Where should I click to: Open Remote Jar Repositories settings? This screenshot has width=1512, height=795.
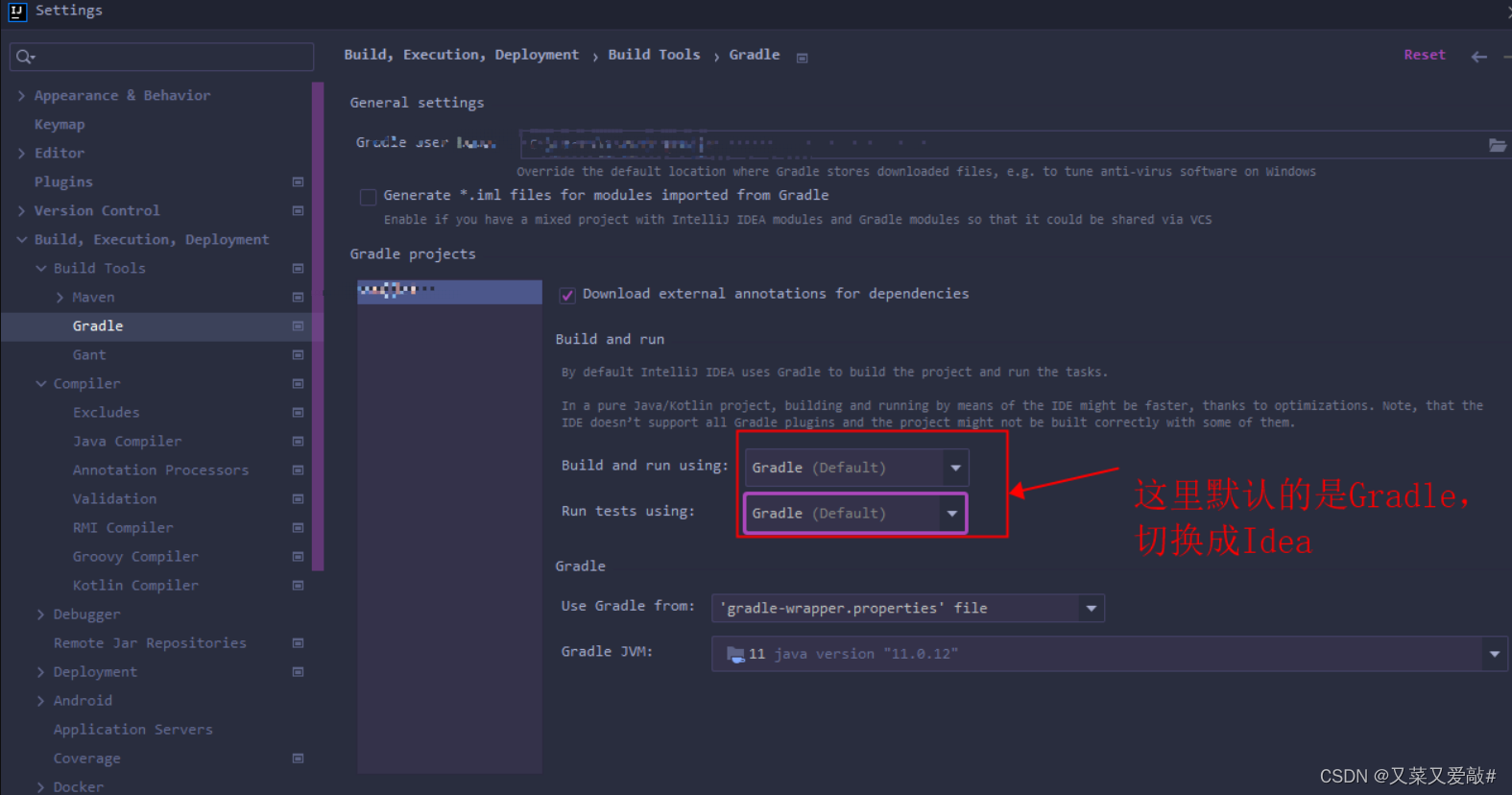pos(150,642)
